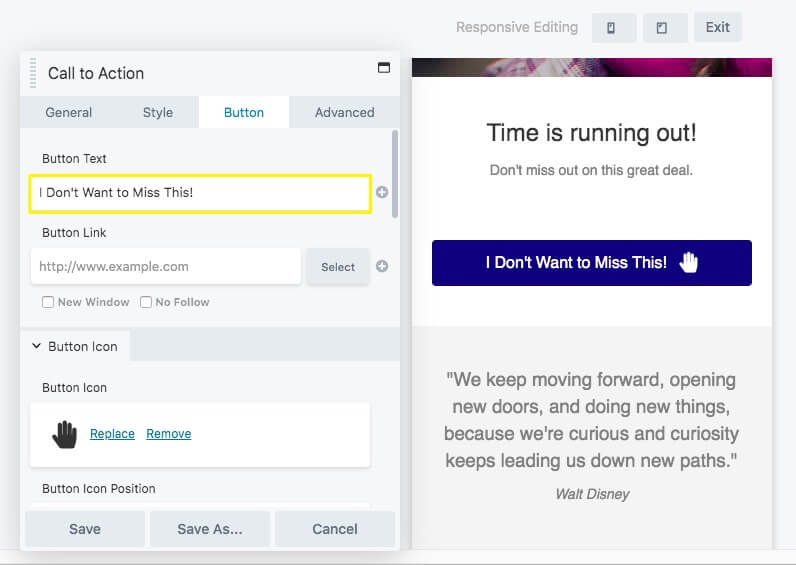This screenshot has height=565, width=796.
Task: Click the Select button for link
Action: pyautogui.click(x=338, y=267)
